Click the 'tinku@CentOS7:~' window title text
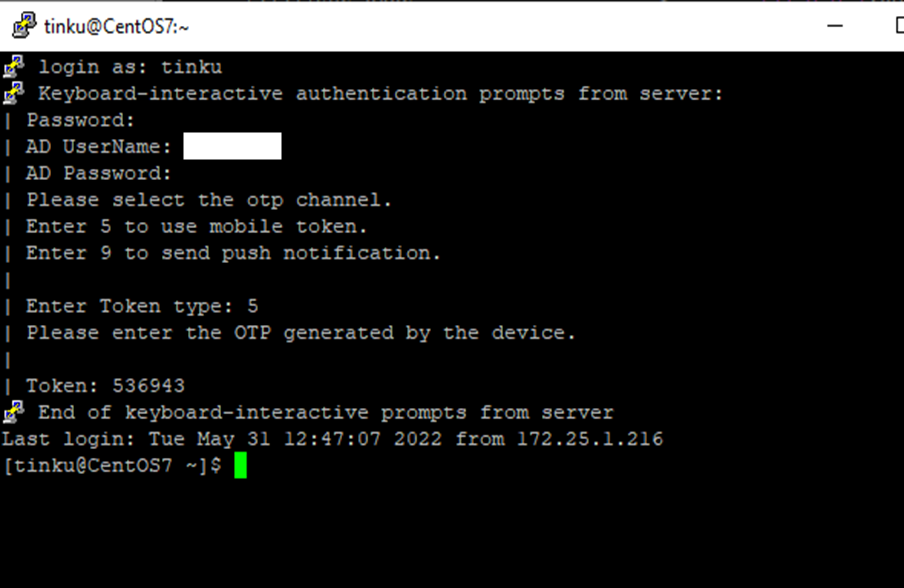Viewport: 904px width, 588px height. point(116,27)
